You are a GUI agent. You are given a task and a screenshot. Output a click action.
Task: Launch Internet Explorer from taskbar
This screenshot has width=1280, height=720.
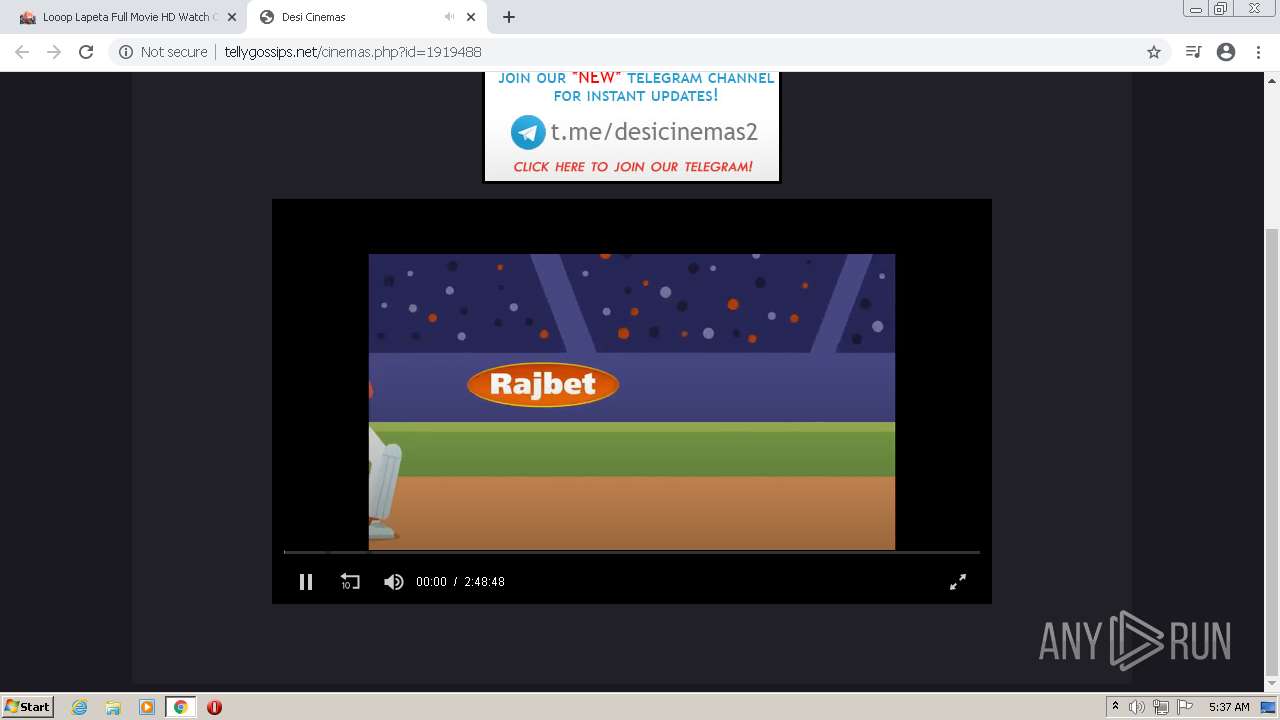click(79, 707)
